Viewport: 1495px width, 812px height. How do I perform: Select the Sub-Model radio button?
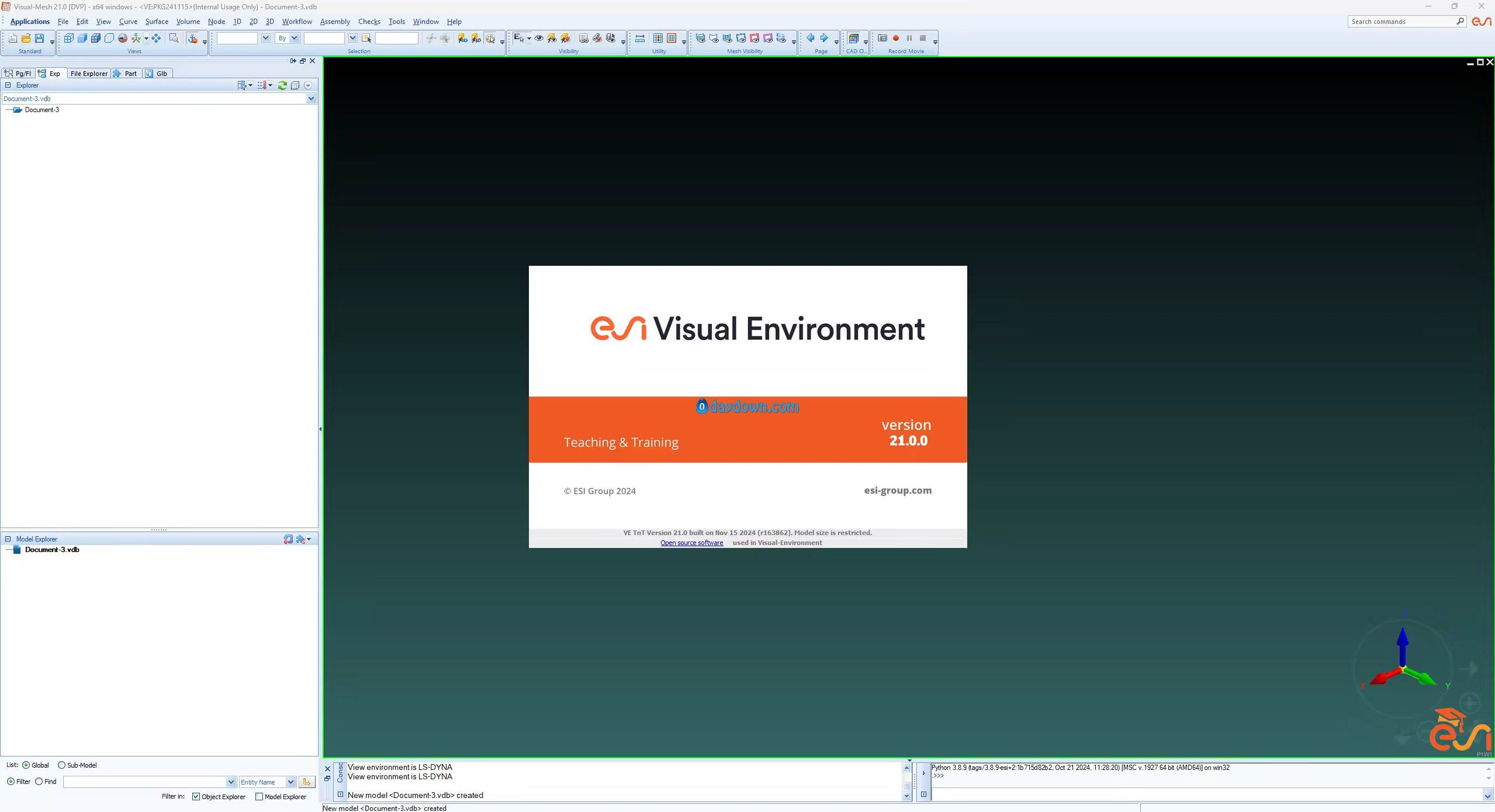tap(61, 765)
